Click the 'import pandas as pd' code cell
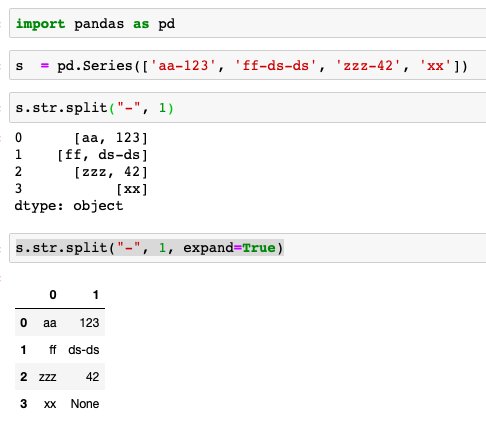 (247, 23)
